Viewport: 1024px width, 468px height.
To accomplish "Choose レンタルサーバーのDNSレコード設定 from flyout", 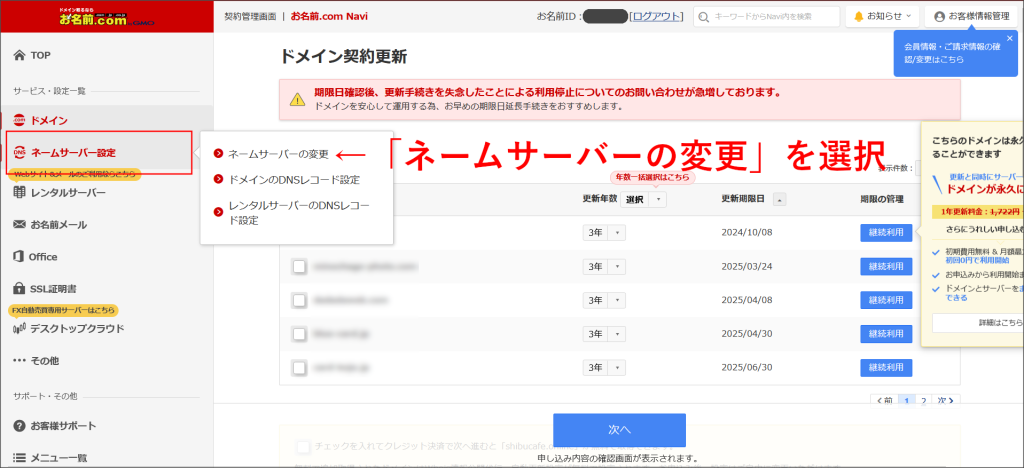I will point(298,213).
